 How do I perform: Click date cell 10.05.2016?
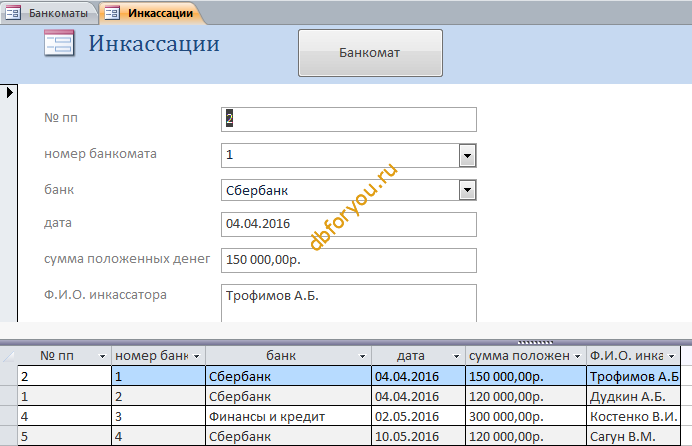coord(418,436)
